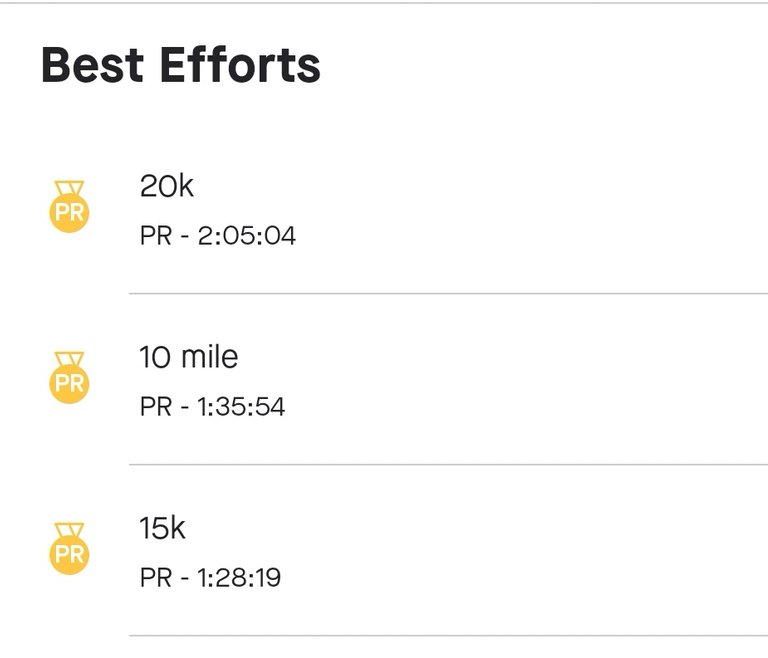Click the top divider above Best Efforts

pos(384,2)
